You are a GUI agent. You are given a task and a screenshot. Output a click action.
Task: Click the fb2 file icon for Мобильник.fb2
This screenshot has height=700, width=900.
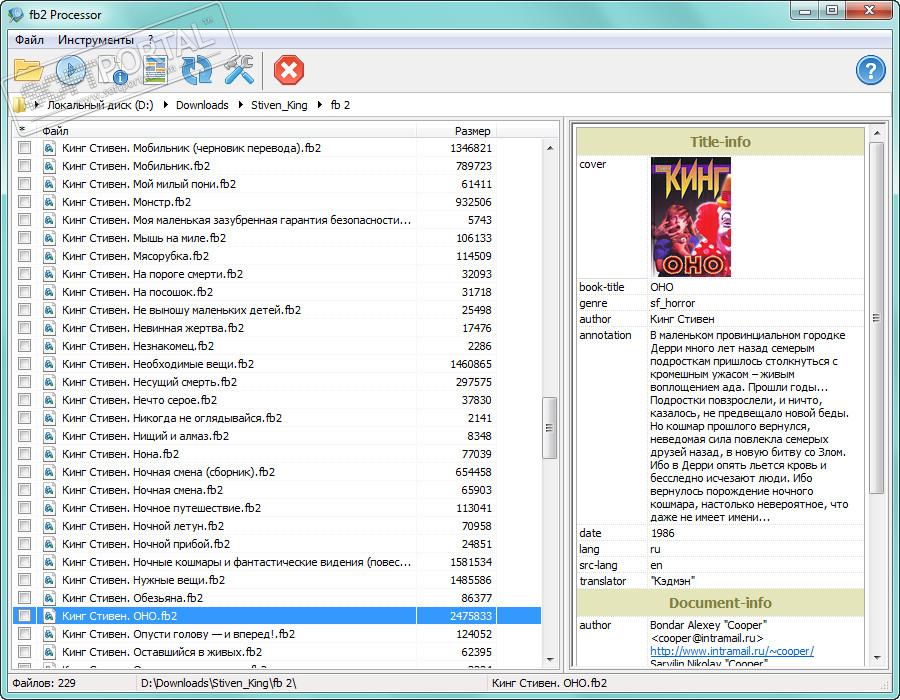pyautogui.click(x=49, y=166)
